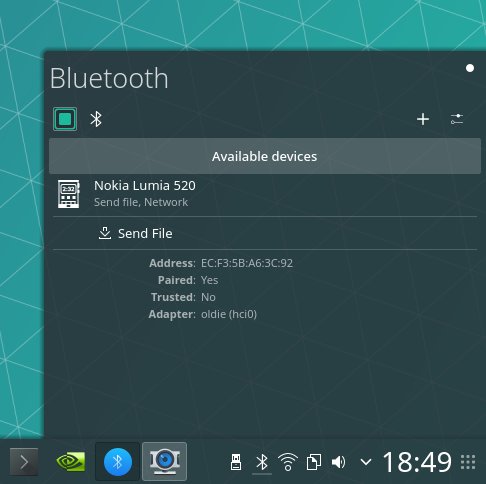Click the 18:49 clock
Screen dimensions: 486x484
(x=417, y=462)
